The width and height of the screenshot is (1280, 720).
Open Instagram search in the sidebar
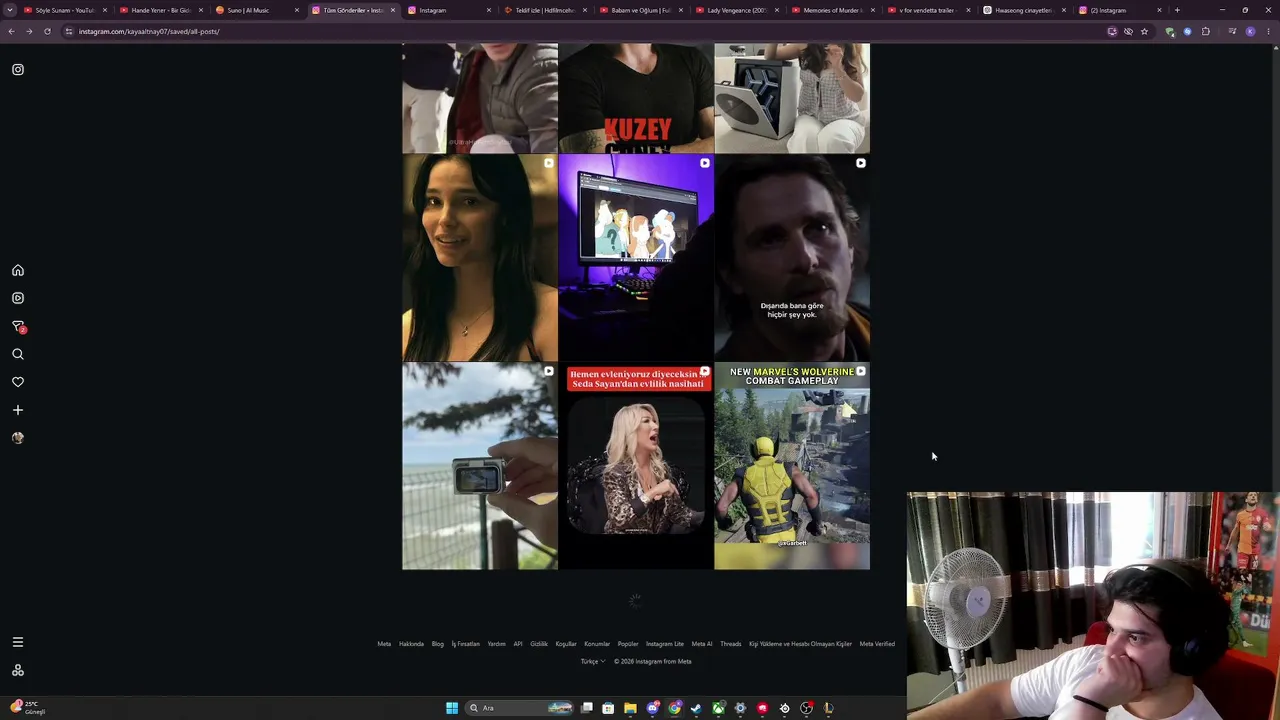pyautogui.click(x=18, y=354)
